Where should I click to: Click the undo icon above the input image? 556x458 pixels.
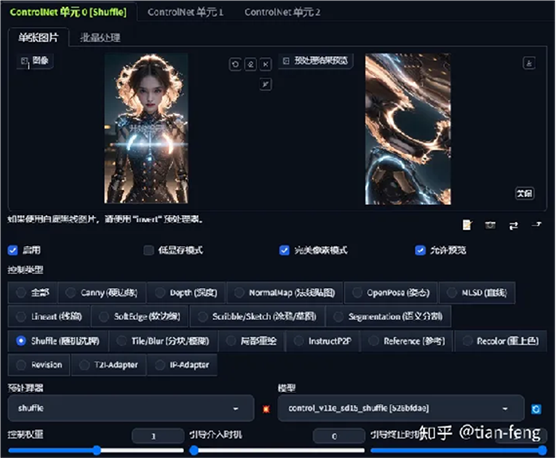(235, 65)
